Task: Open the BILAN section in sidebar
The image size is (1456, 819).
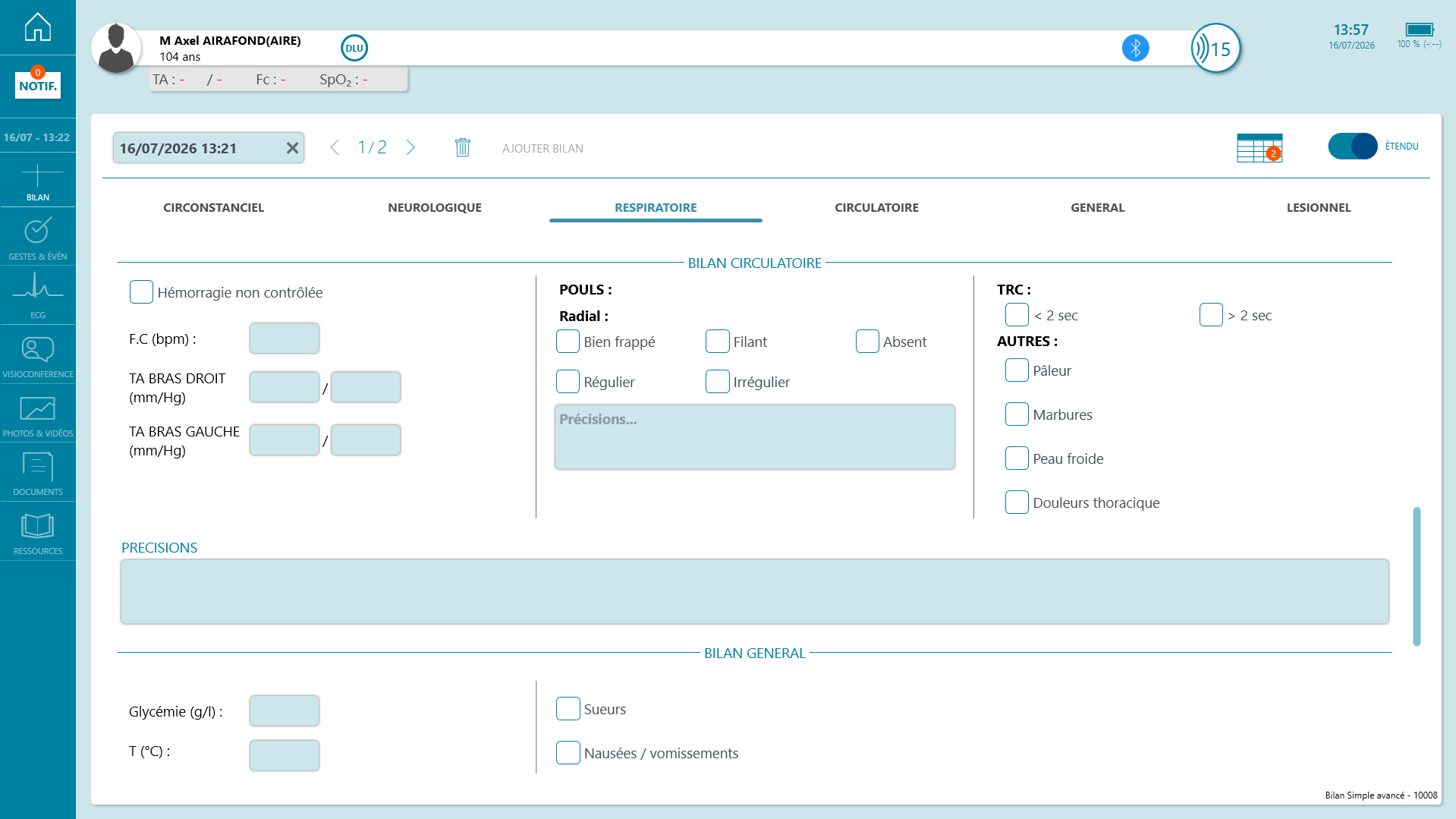Action: pos(37,182)
